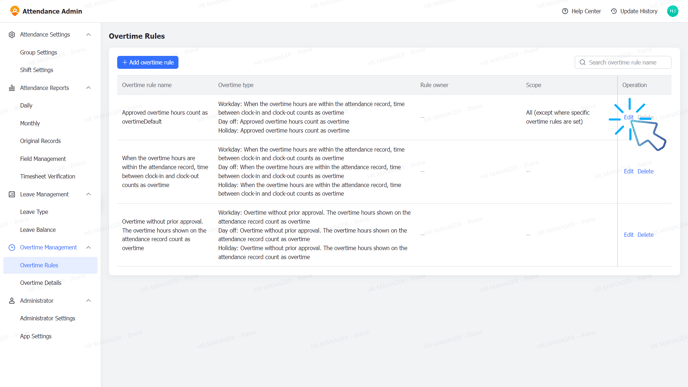Open Original Records
This screenshot has width=688, height=387.
pos(40,141)
